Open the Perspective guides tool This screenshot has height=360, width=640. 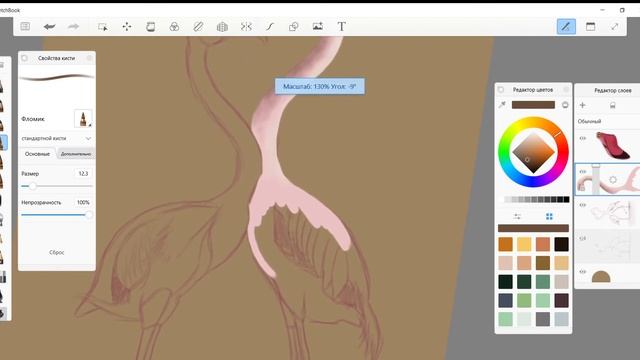[x=222, y=27]
